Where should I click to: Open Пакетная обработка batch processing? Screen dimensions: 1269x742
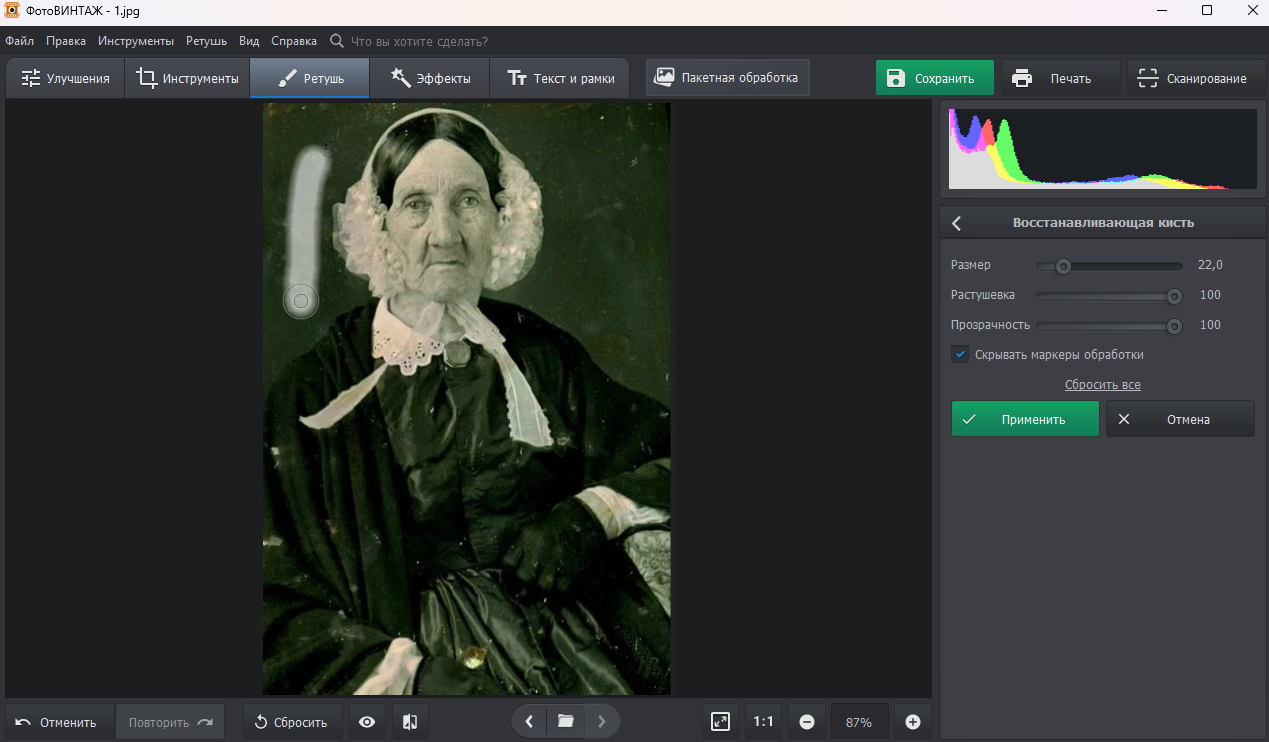coord(727,77)
